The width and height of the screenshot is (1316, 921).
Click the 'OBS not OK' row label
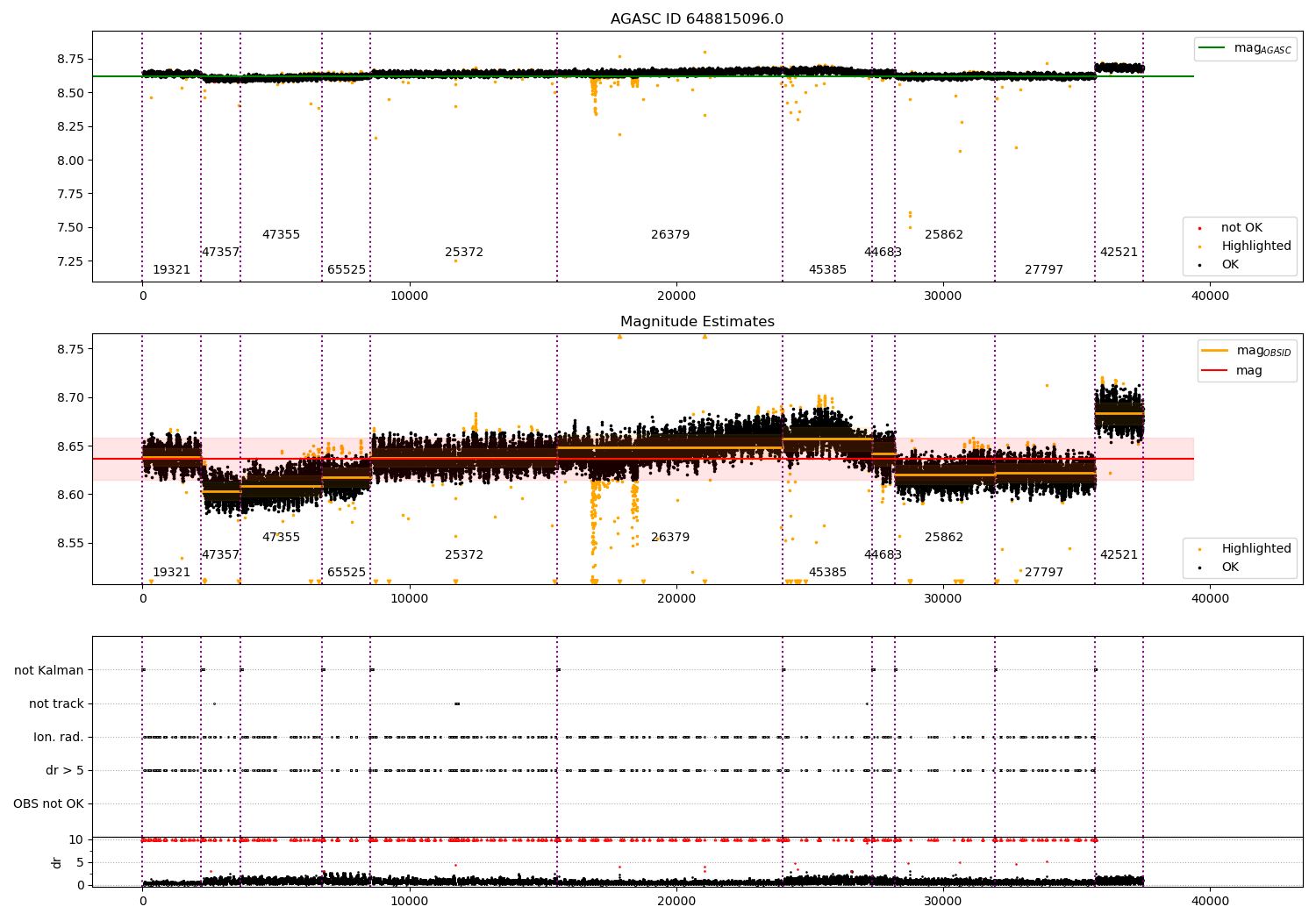(48, 803)
